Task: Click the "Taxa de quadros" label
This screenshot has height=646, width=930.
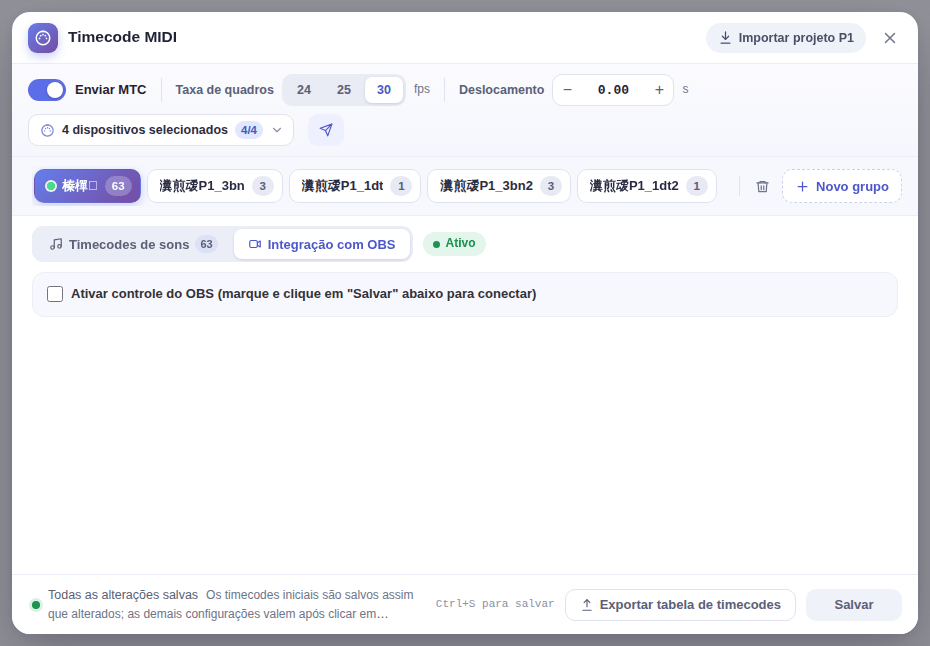Action: (x=224, y=90)
